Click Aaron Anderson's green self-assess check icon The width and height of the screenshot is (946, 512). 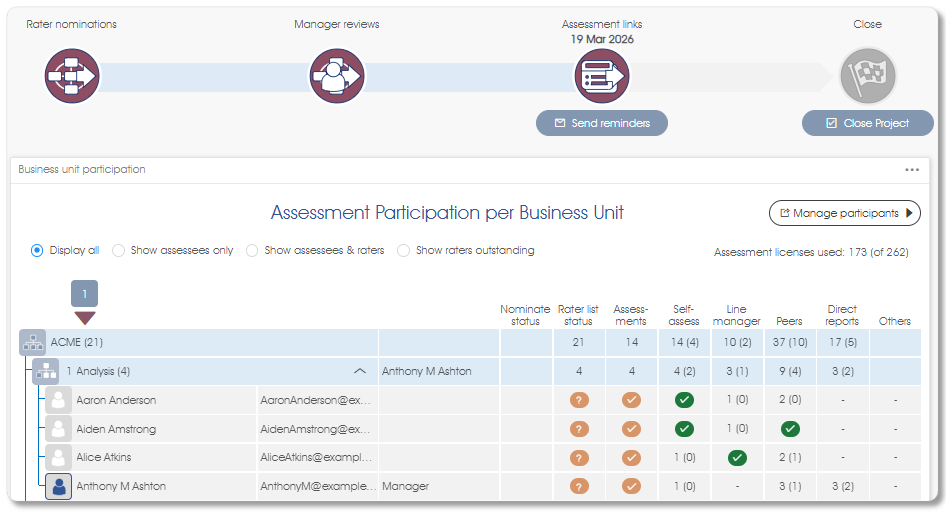pos(684,400)
